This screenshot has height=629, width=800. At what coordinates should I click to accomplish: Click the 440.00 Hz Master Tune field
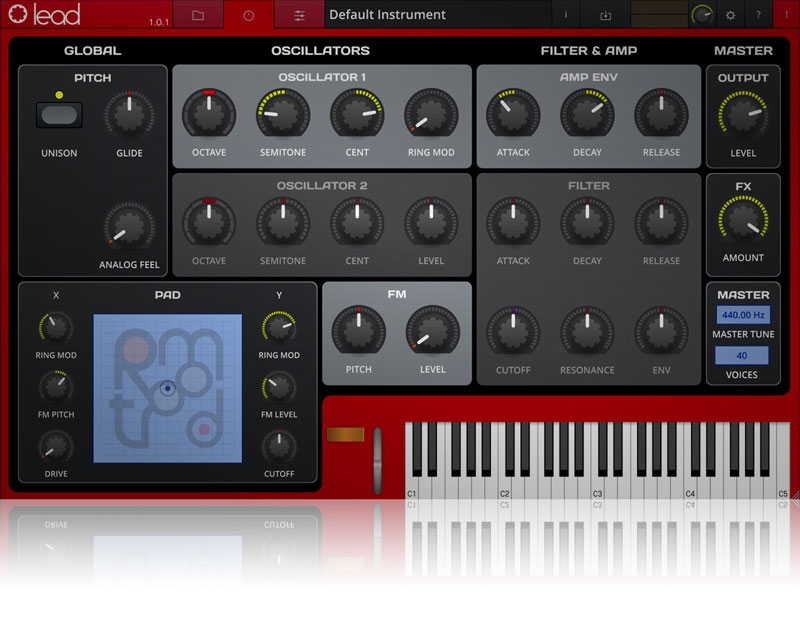click(x=743, y=315)
